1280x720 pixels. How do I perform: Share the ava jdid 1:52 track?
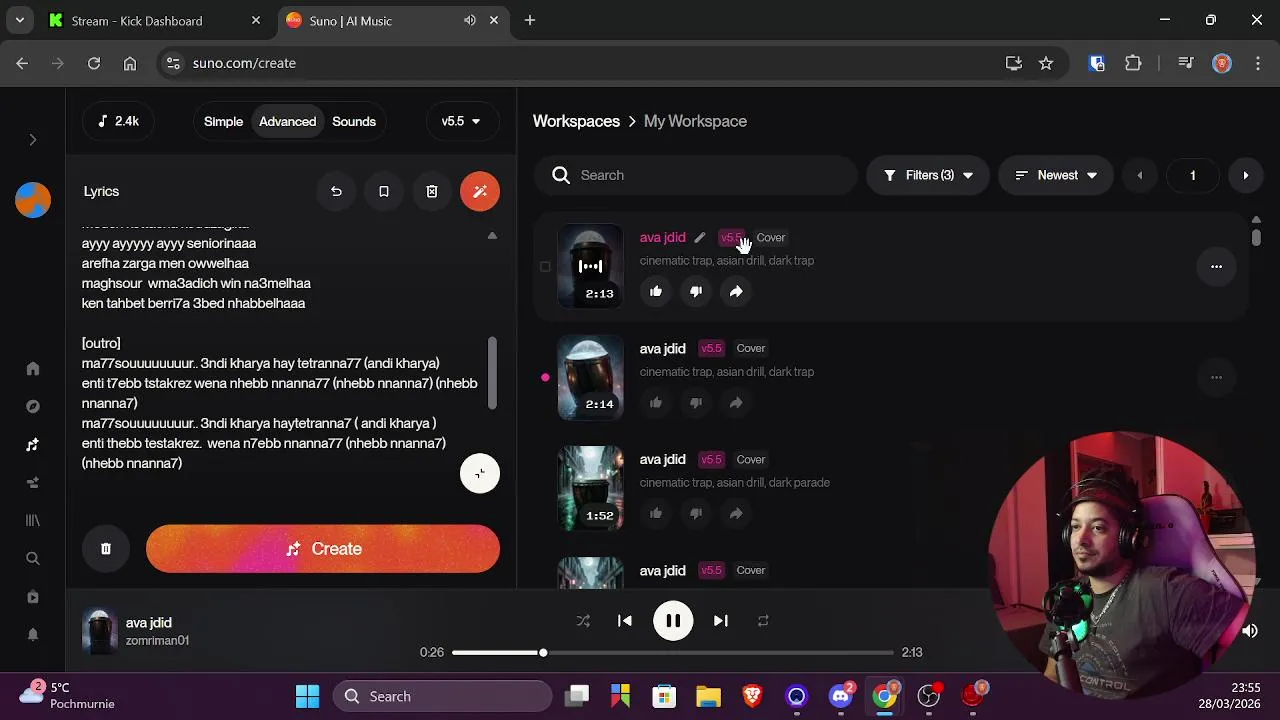coord(736,513)
